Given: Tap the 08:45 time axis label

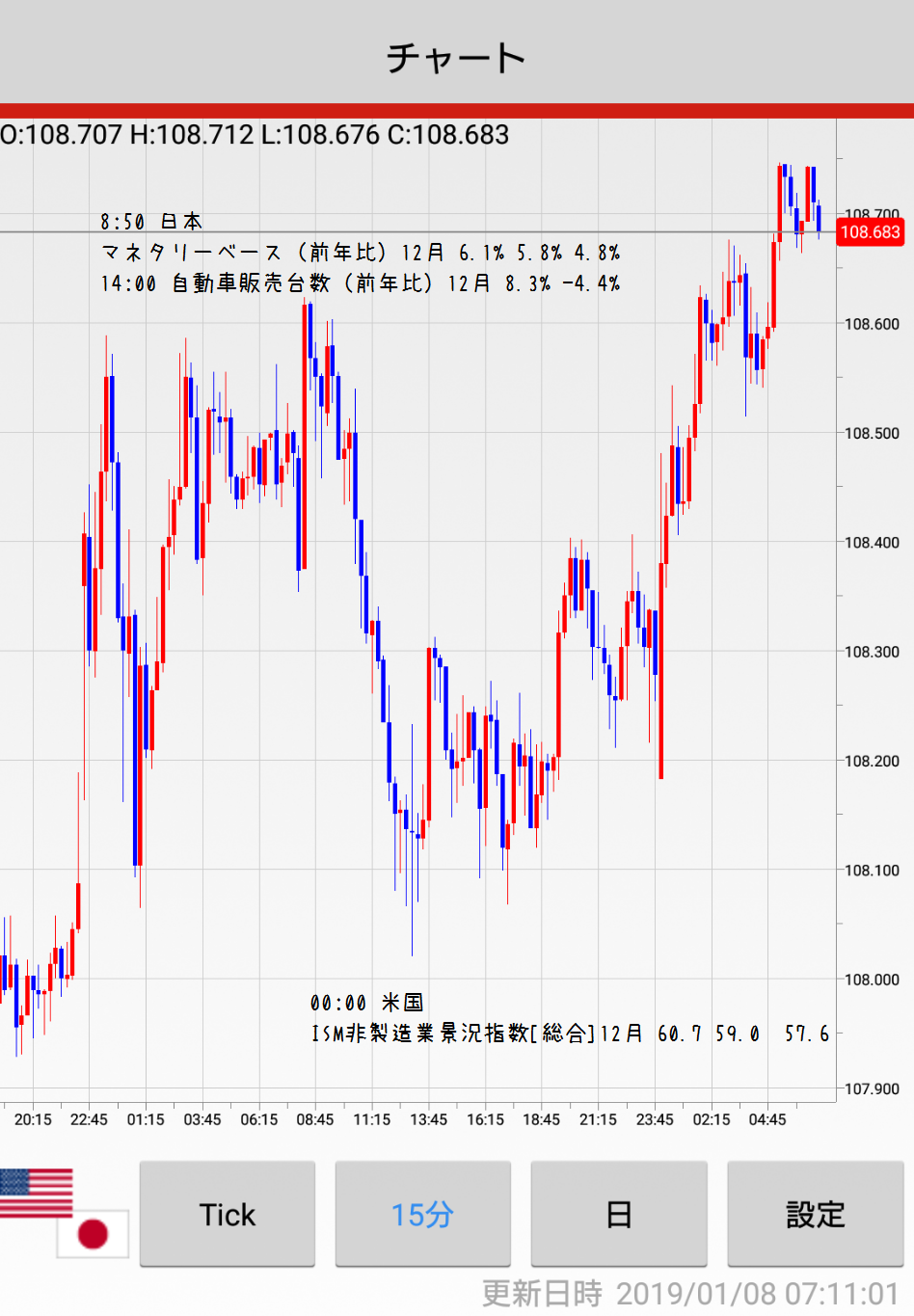Looking at the screenshot, I should coord(315,1119).
